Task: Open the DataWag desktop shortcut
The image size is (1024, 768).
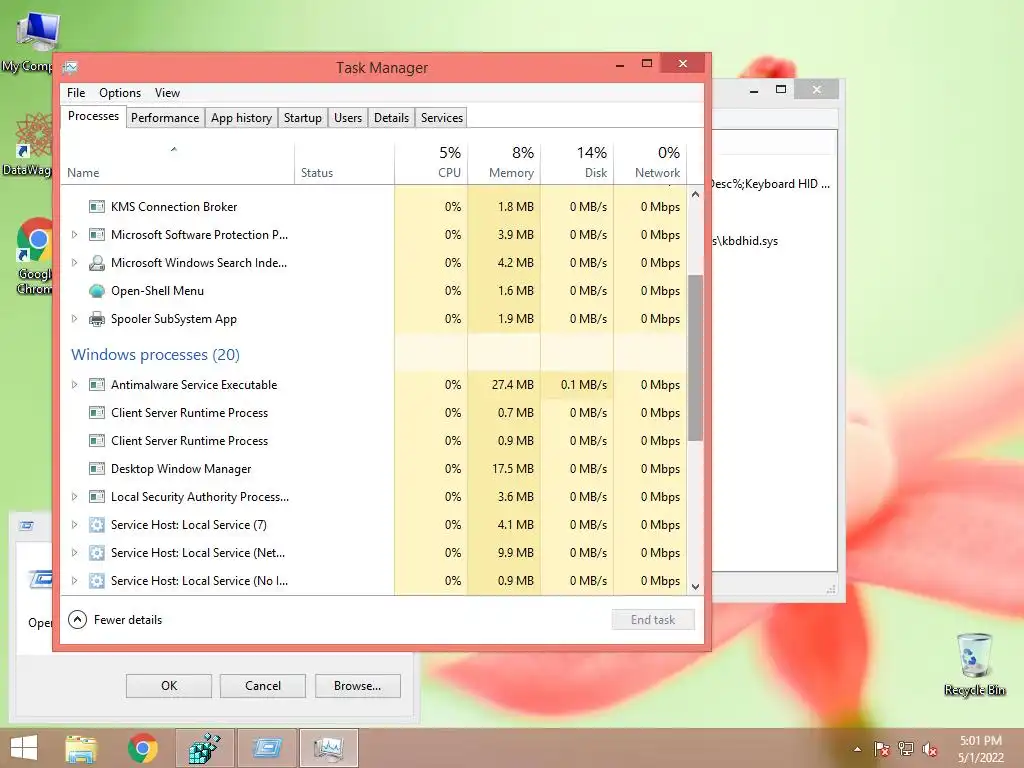Action: click(27, 145)
